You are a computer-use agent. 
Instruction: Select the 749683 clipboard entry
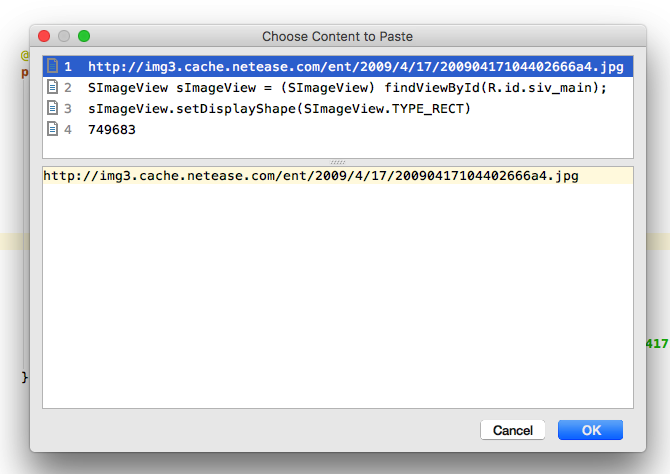(338, 130)
